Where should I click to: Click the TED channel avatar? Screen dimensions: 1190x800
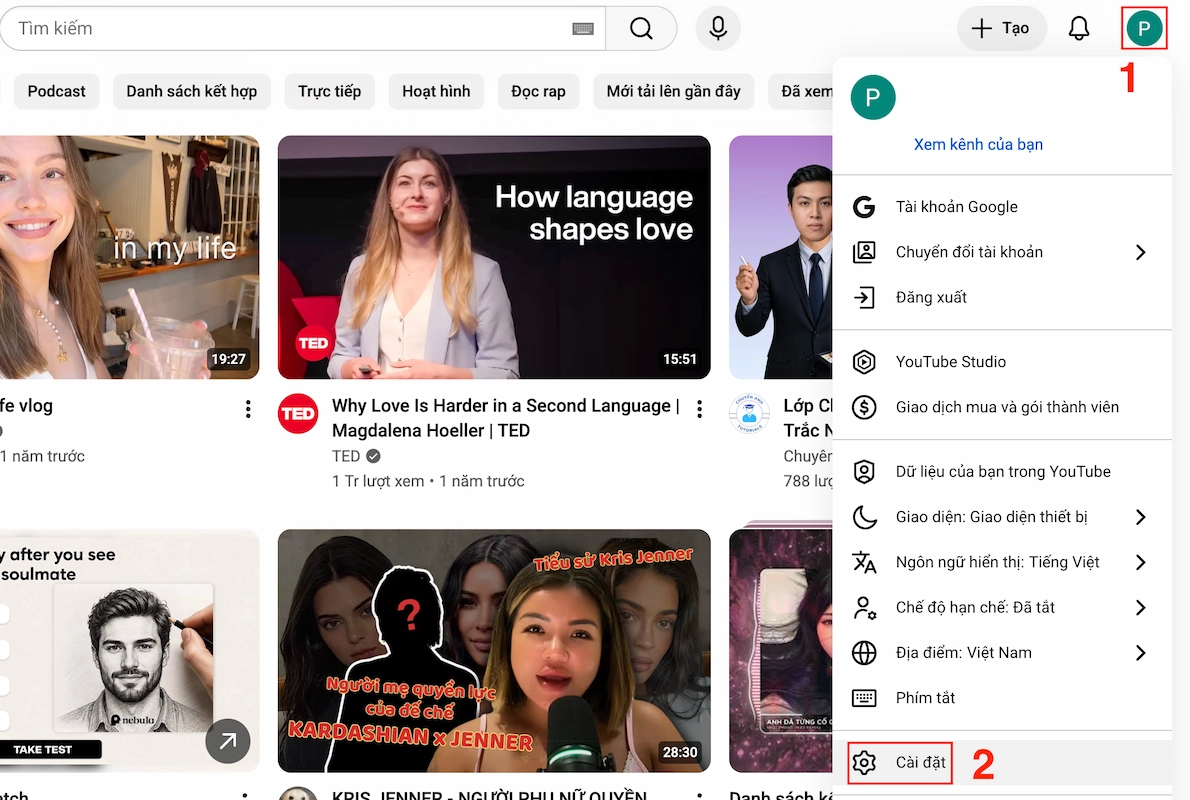tap(298, 414)
